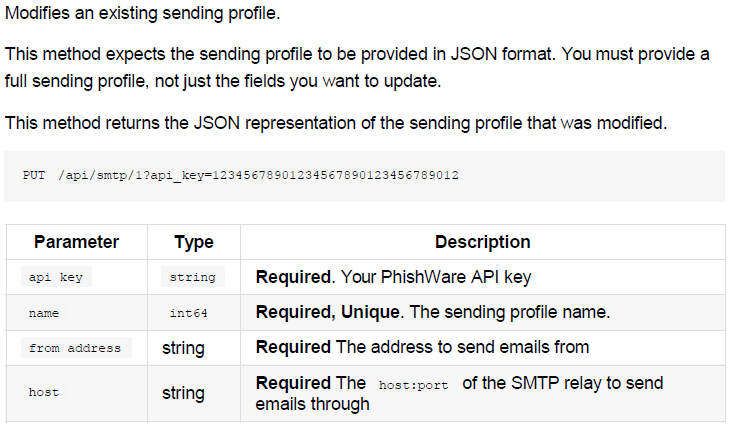Click the Type column header
Viewport: 732px width, 428px height.
pos(194,242)
